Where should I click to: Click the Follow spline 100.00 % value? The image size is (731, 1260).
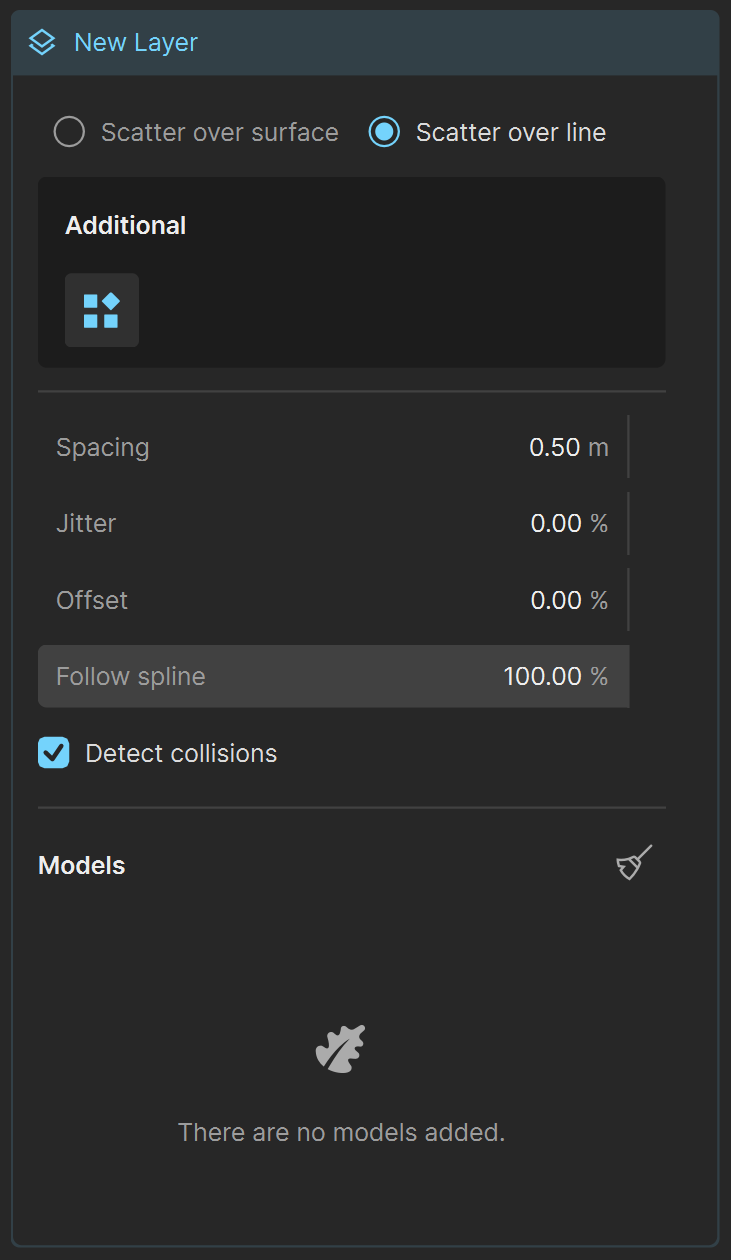[556, 676]
